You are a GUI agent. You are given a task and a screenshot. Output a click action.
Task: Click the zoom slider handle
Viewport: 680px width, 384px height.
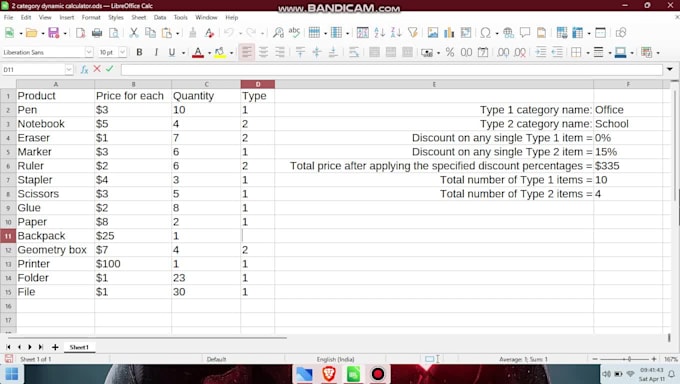[629, 359]
